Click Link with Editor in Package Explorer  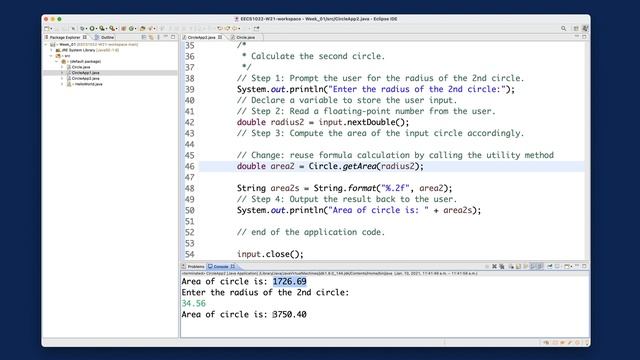(x=151, y=37)
